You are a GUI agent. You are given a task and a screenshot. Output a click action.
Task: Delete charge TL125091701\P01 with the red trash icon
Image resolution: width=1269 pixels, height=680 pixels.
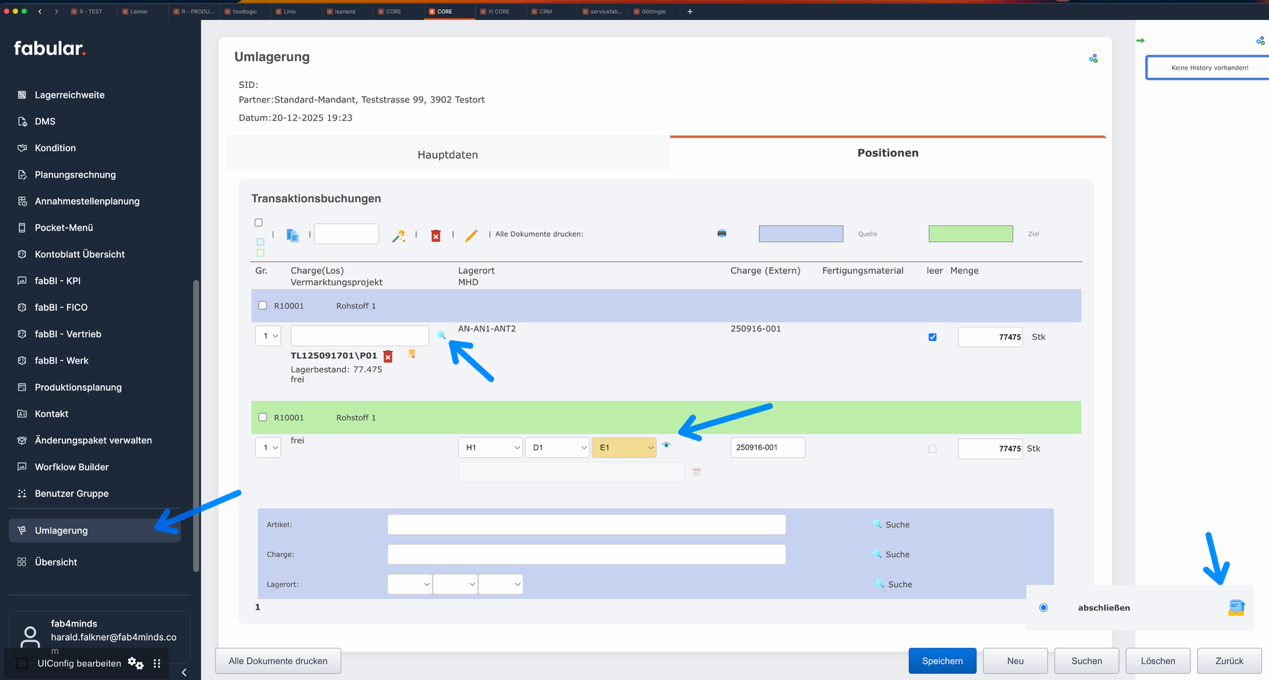click(388, 356)
